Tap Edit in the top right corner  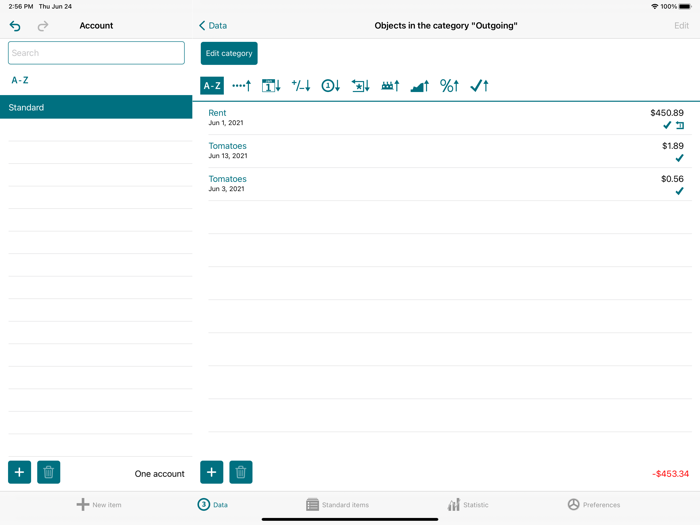(x=681, y=25)
